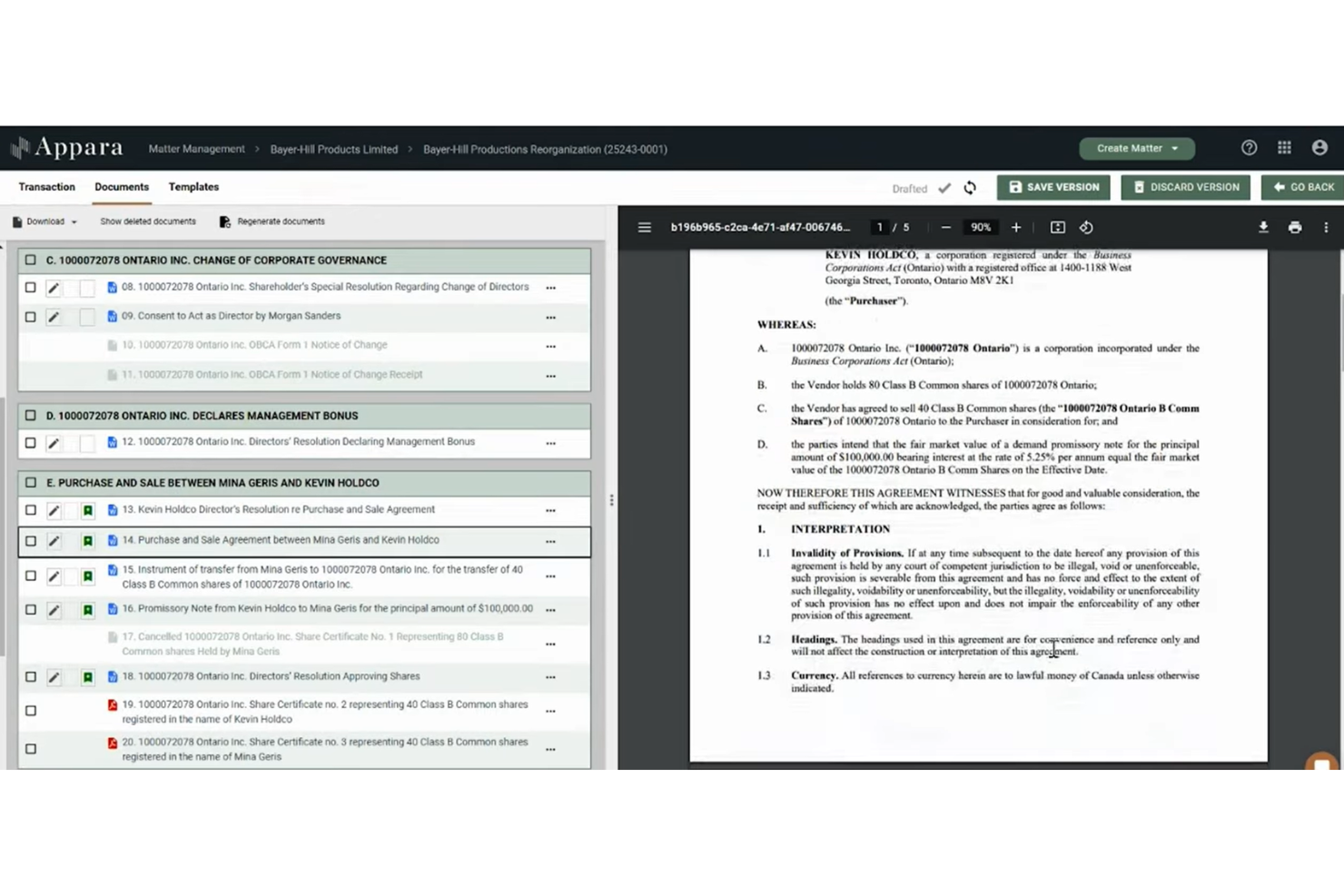
Task: Click green bookmark icon for document 18
Action: [88, 677]
